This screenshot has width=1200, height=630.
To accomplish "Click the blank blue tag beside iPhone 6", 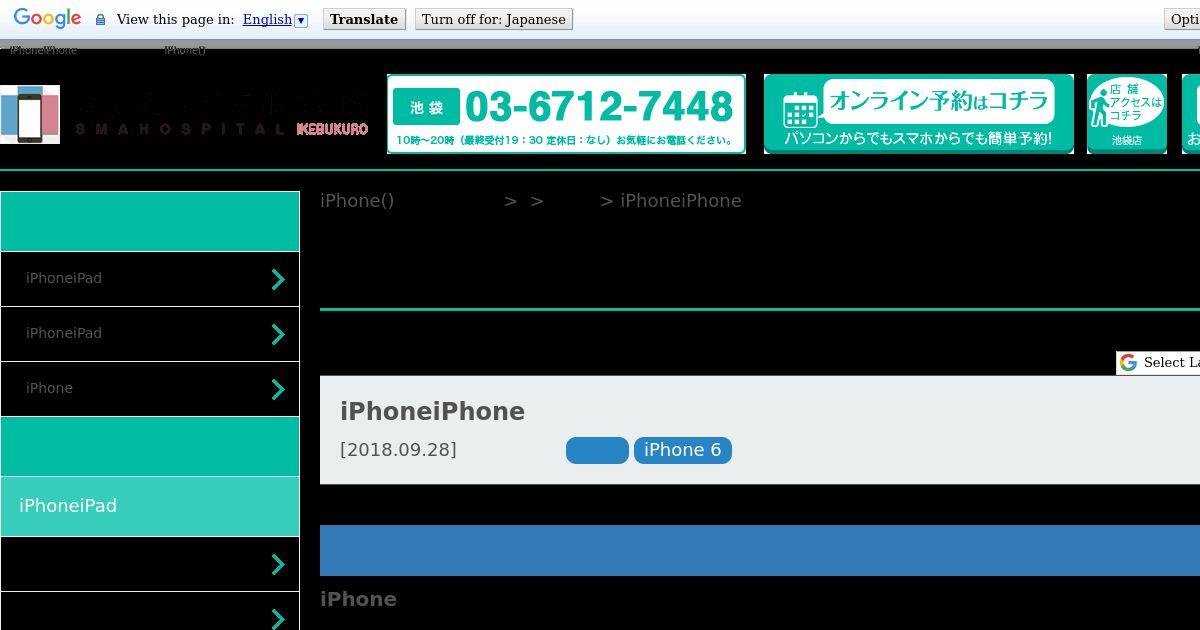I will 597,450.
